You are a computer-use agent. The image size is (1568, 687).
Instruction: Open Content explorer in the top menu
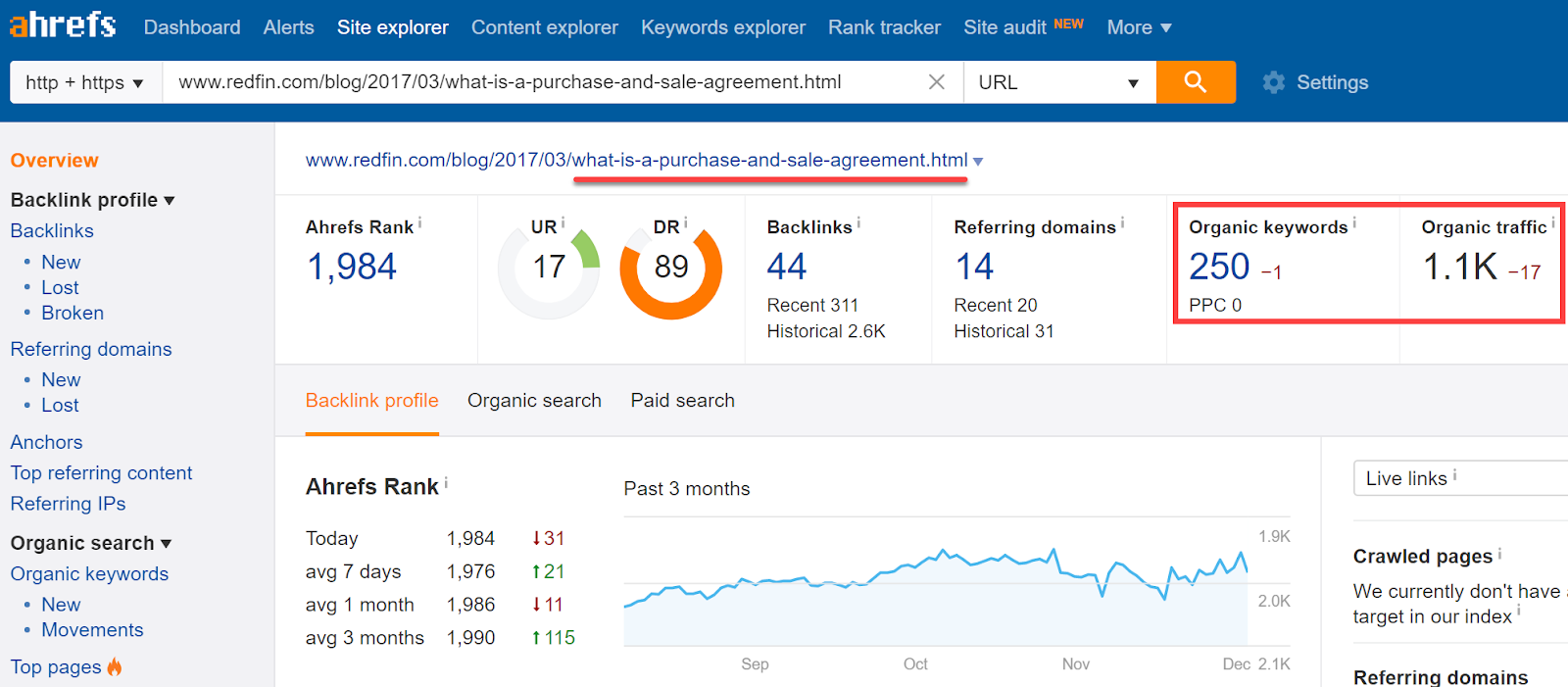[x=545, y=27]
